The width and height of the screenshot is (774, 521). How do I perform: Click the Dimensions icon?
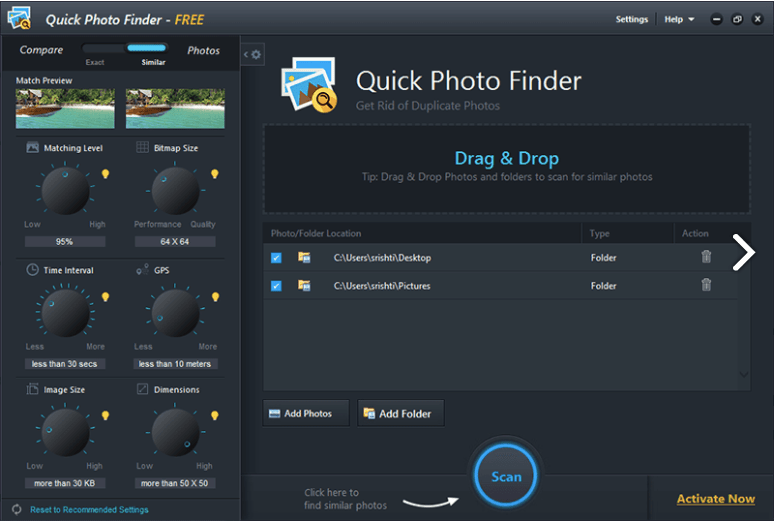(x=142, y=389)
